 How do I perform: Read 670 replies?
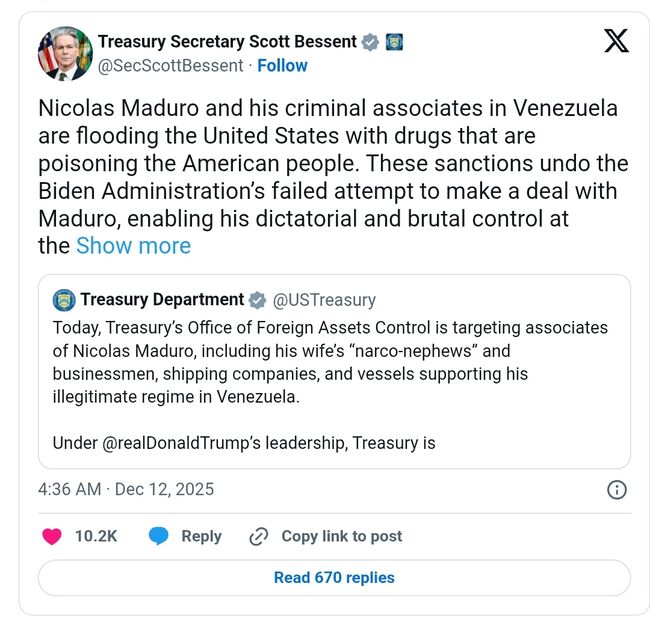click(x=334, y=577)
